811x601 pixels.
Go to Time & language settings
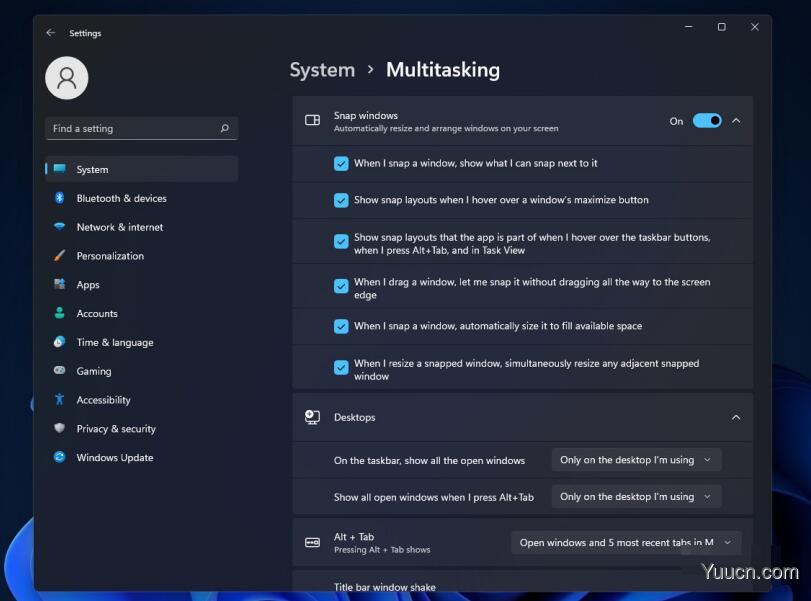tap(142, 342)
